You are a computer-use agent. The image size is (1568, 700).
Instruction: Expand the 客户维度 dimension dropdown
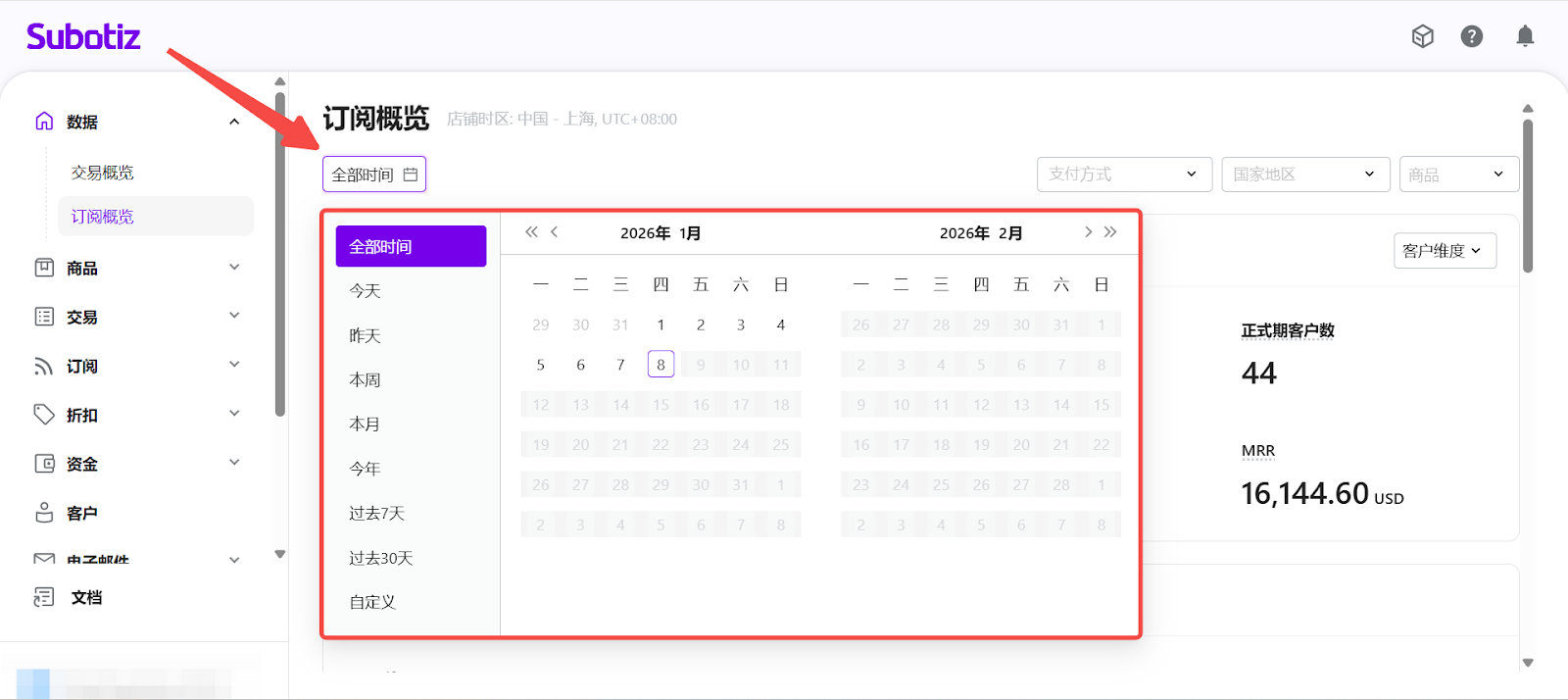[1444, 251]
